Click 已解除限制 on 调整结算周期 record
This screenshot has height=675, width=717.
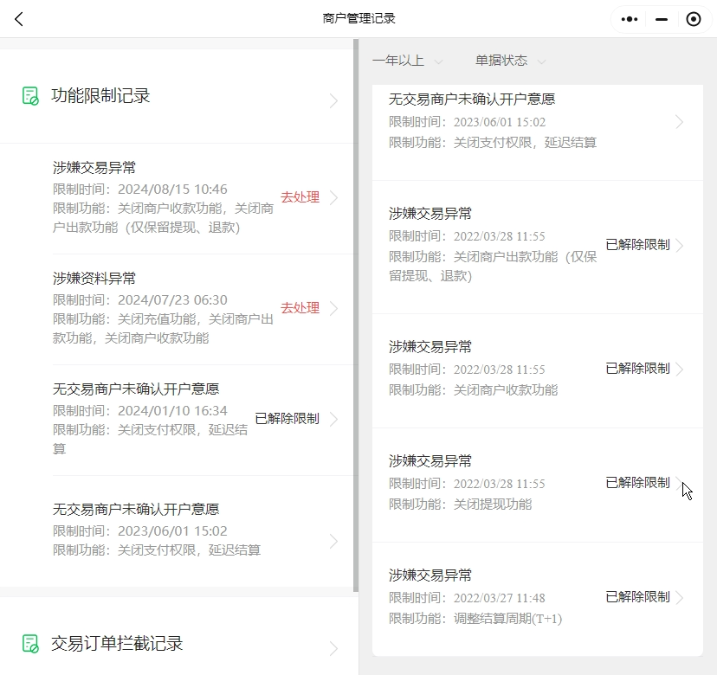[x=637, y=597]
